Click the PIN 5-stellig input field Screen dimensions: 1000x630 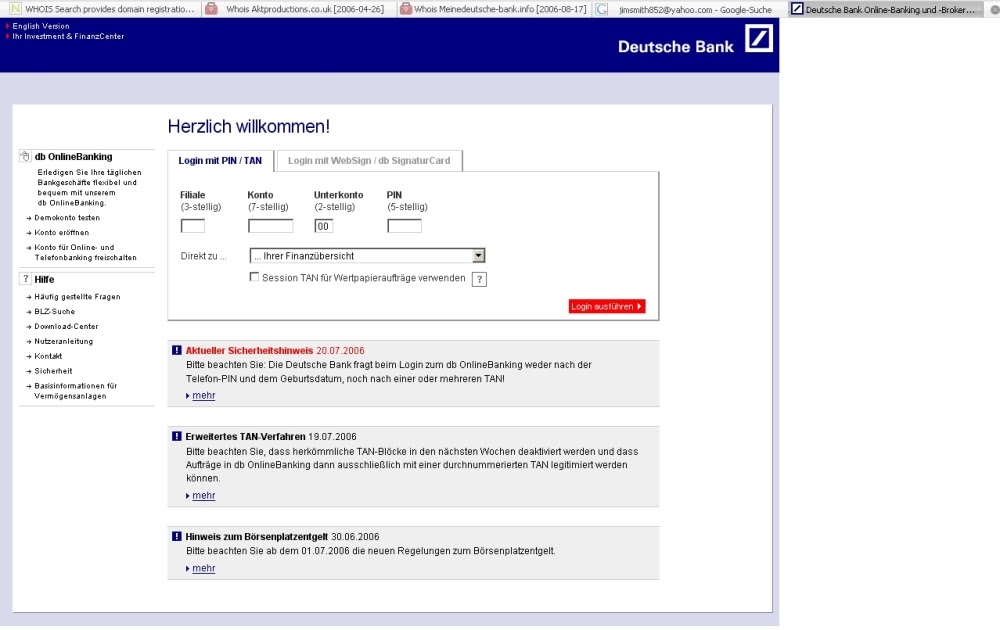tap(404, 226)
